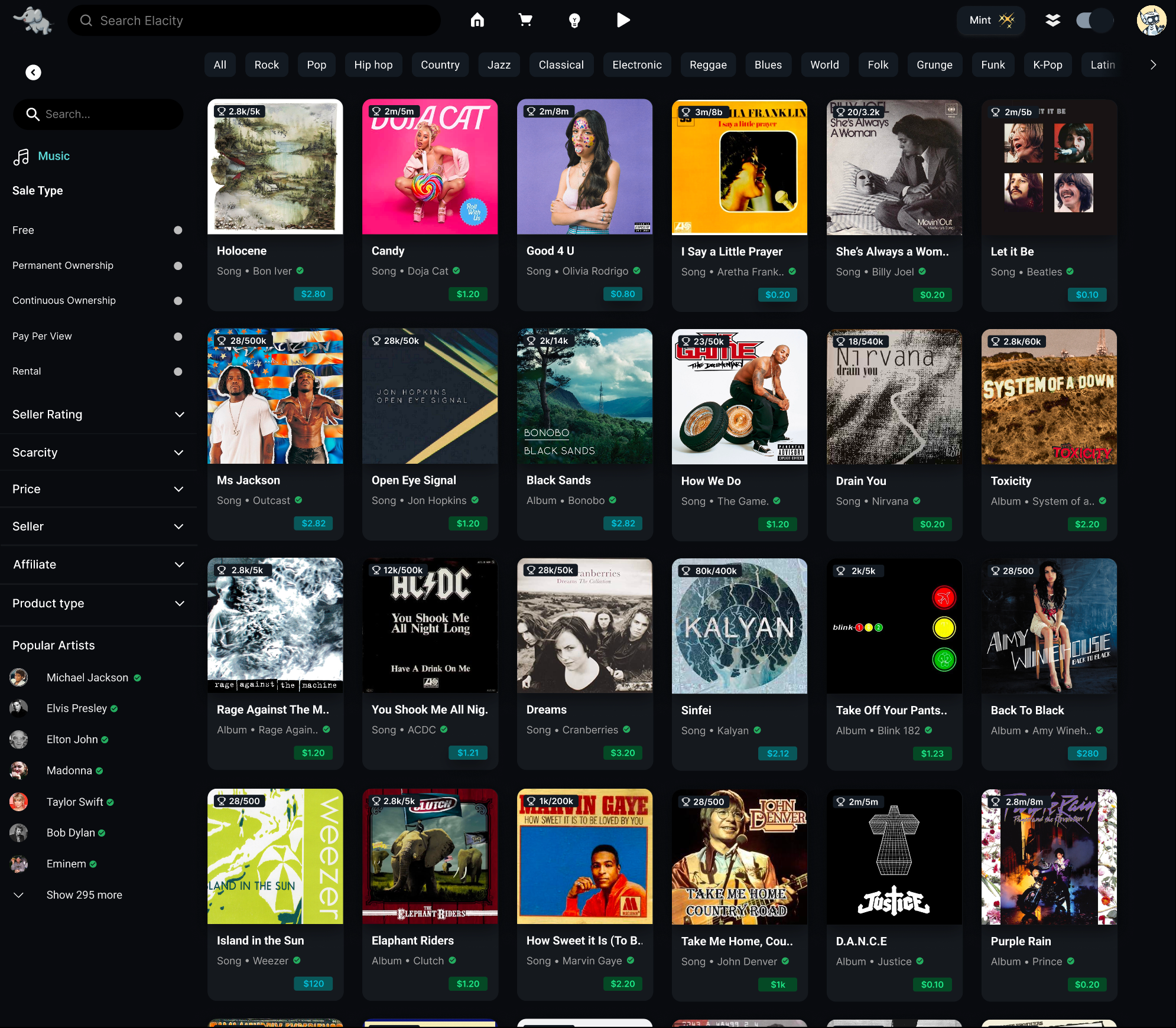Click verified badge next to Doja Cat
This screenshot has height=1028, width=1176.
click(x=456, y=271)
